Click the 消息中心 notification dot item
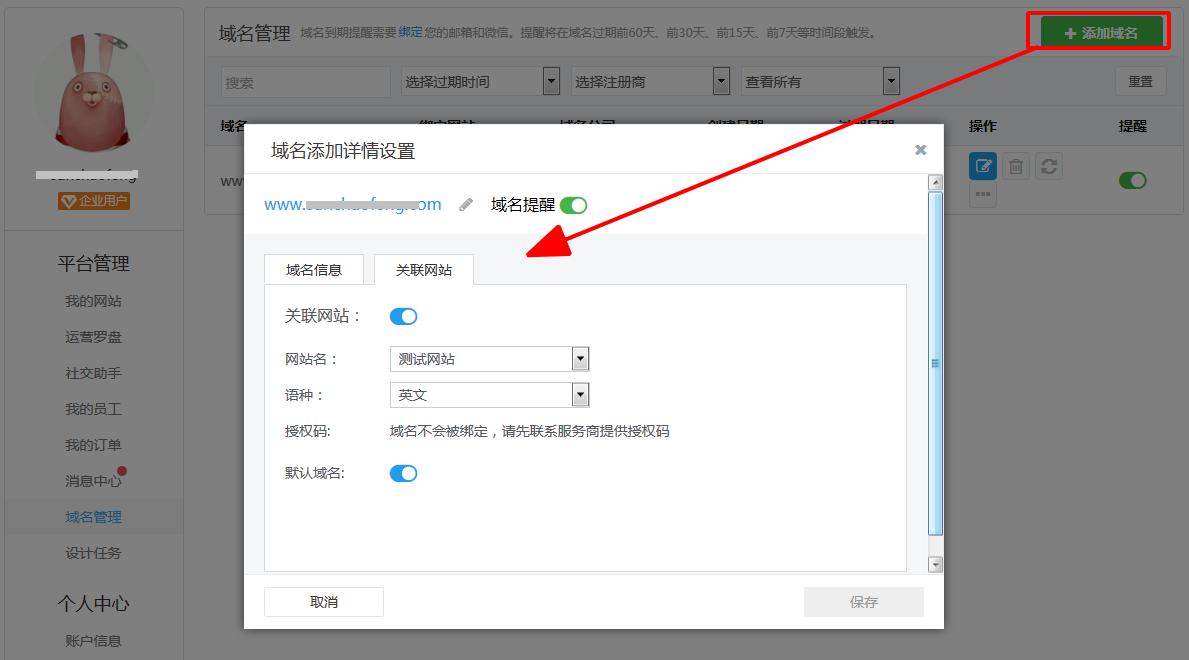Viewport: 1189px width, 660px height. pyautogui.click(x=94, y=480)
